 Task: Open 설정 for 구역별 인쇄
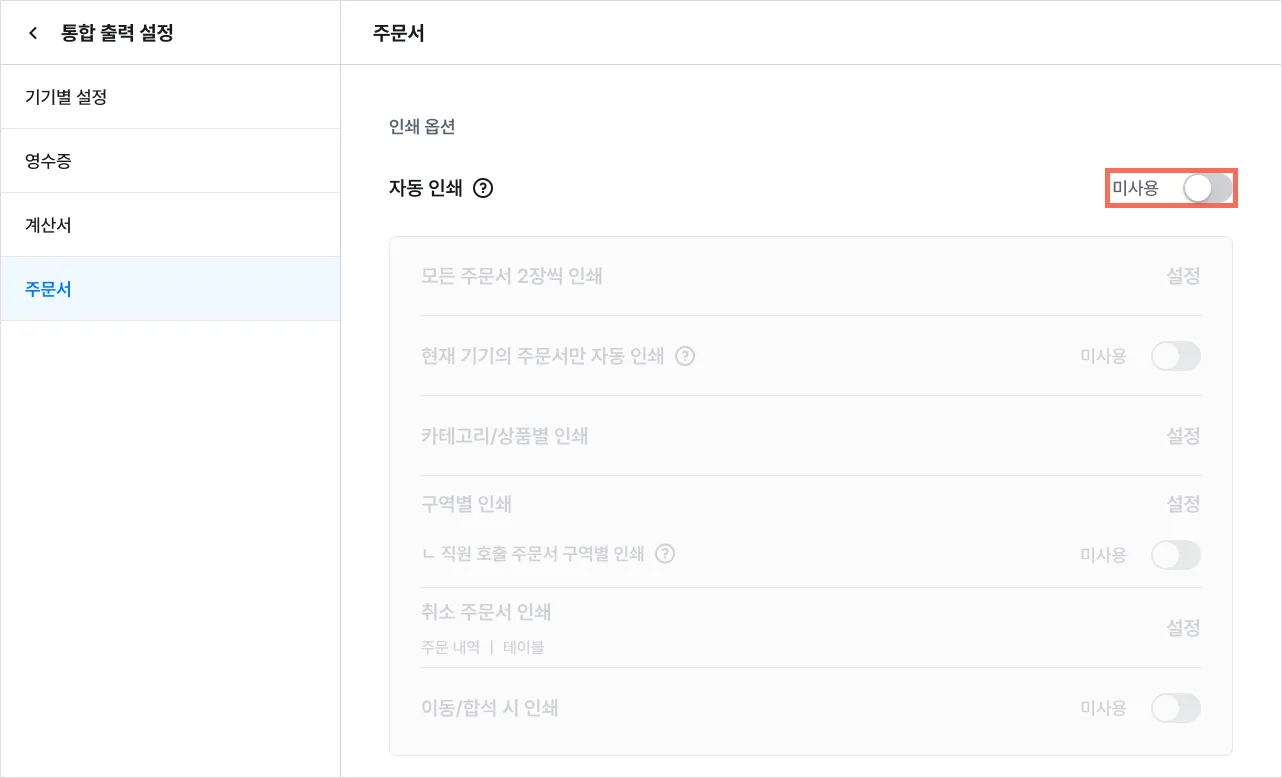pos(1183,504)
